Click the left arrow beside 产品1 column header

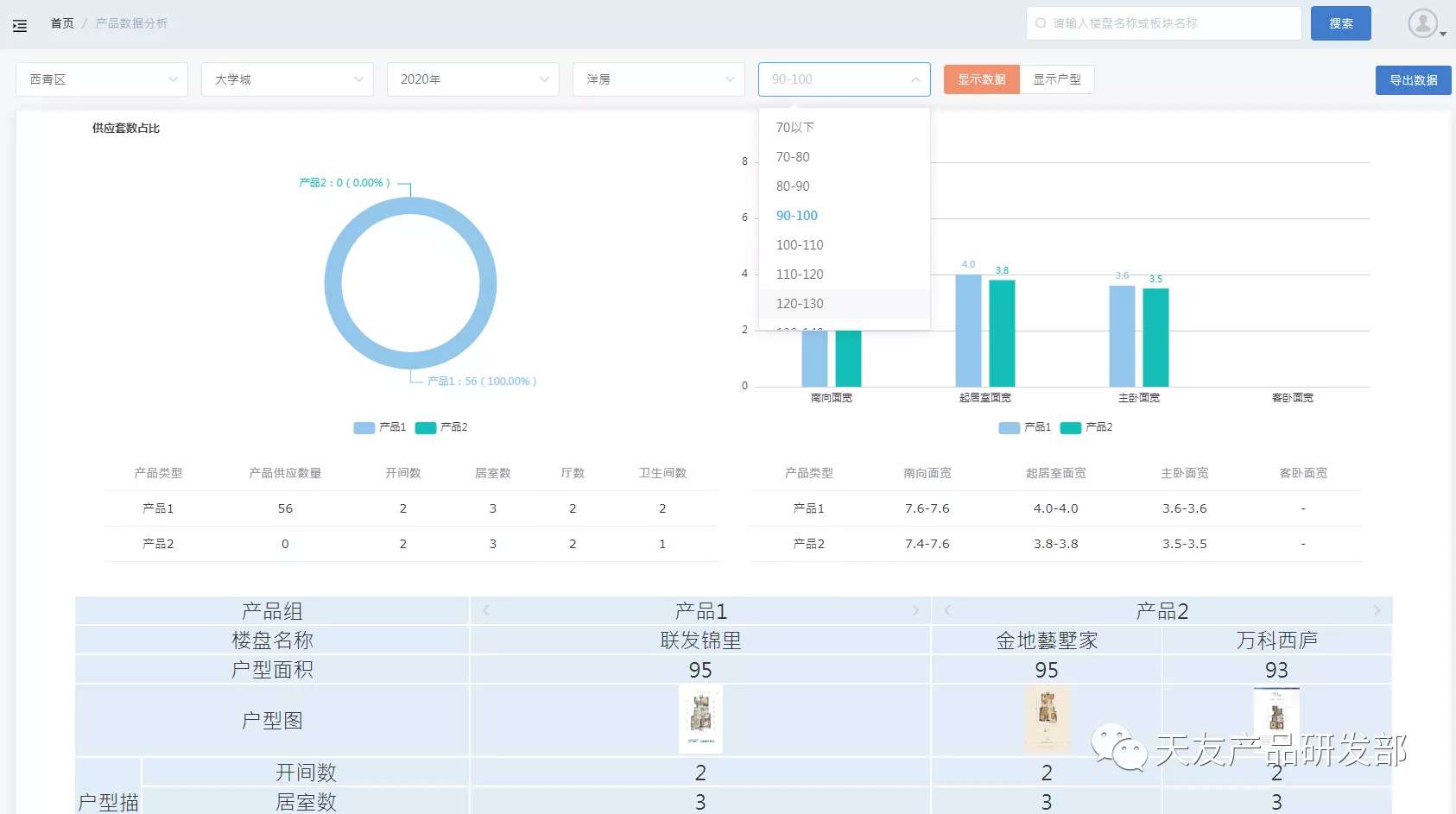484,610
